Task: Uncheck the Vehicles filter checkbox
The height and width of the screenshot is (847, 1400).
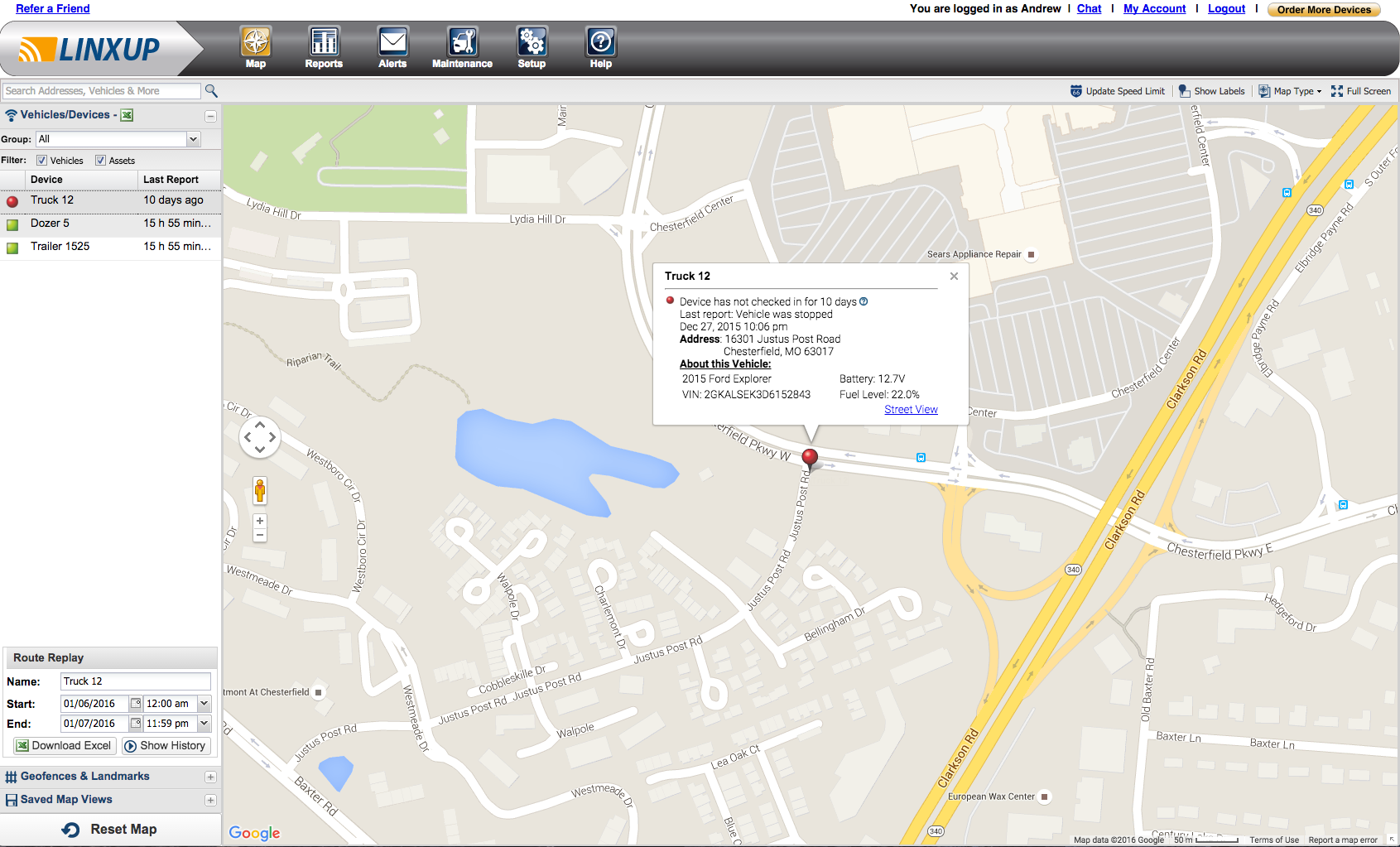Action: coord(42,161)
